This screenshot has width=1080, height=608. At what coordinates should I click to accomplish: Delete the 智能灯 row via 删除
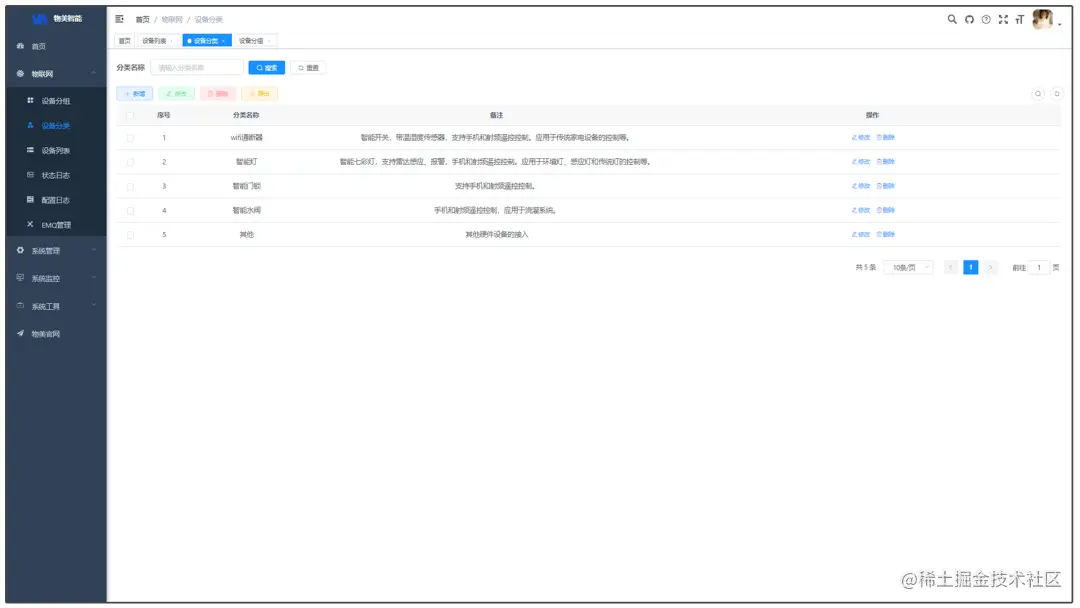pyautogui.click(x=886, y=162)
